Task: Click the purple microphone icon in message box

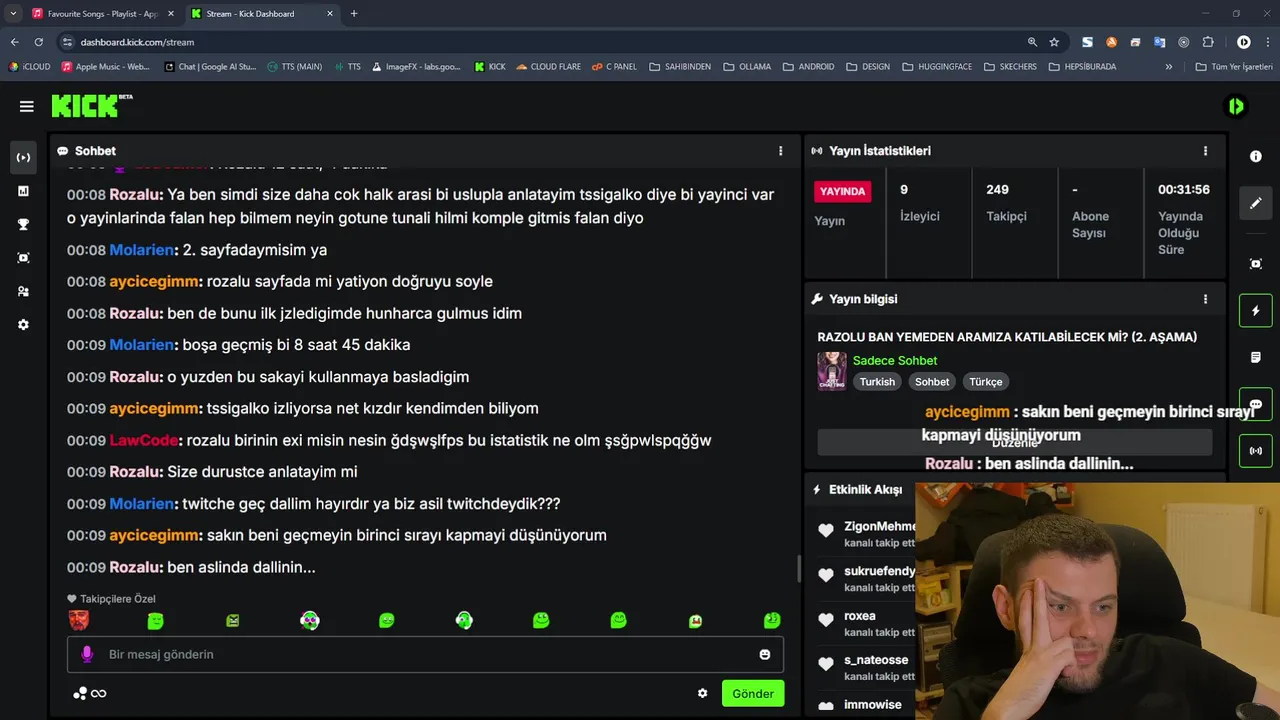Action: coord(87,654)
